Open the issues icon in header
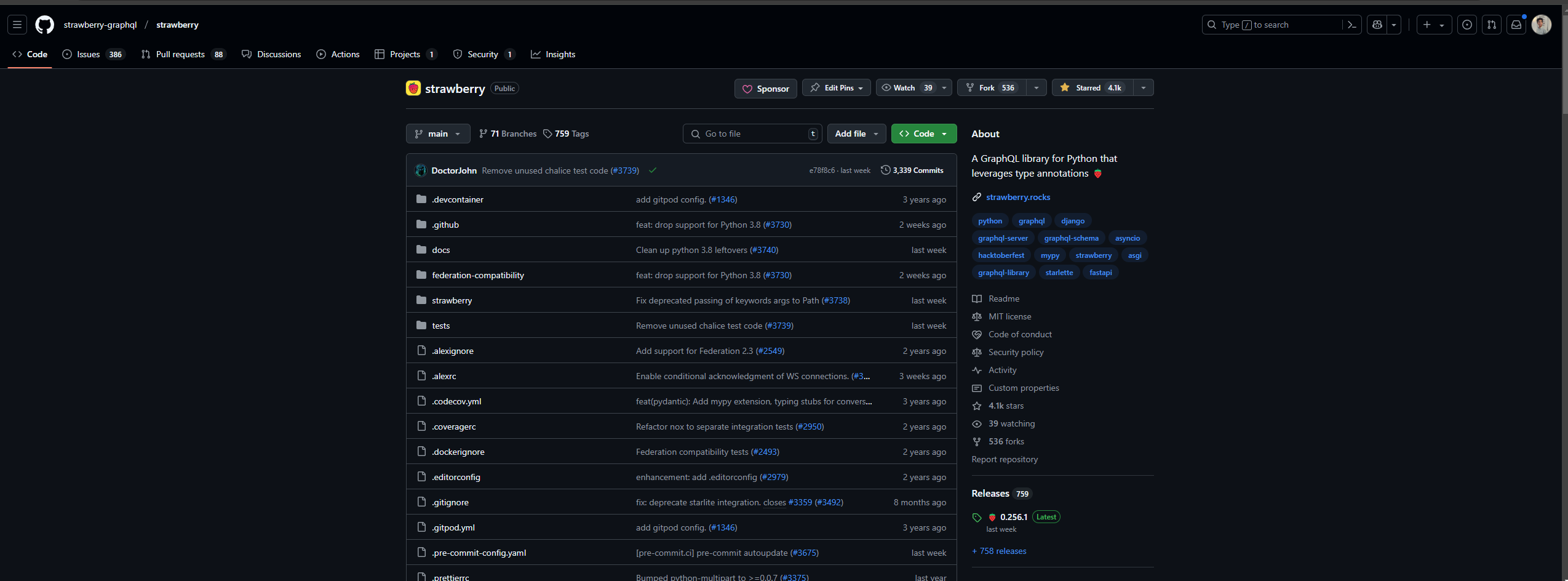Screen dimensions: 1568x581 point(1467,25)
